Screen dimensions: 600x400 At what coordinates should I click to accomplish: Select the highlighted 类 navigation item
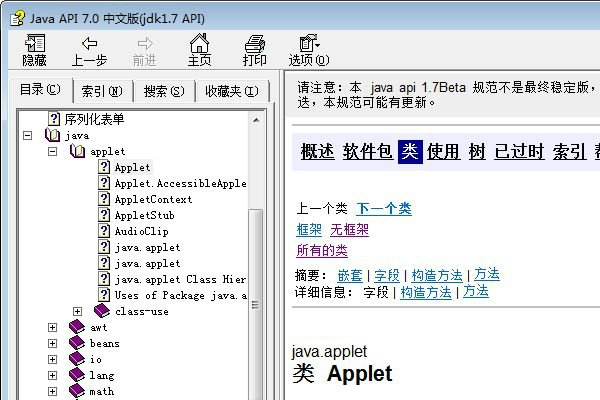[x=410, y=152]
